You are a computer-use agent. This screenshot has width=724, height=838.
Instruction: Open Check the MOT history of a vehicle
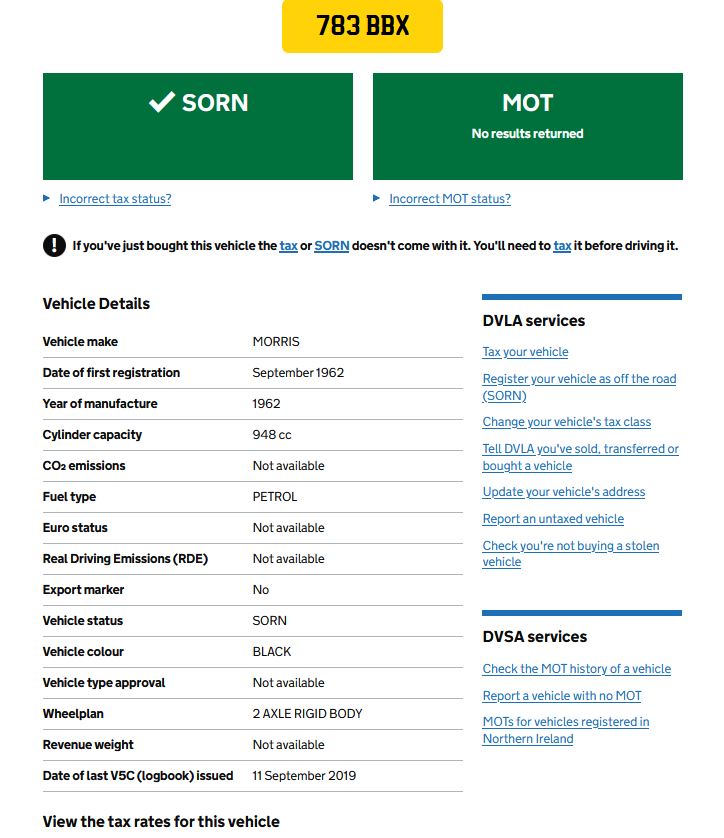coord(577,669)
